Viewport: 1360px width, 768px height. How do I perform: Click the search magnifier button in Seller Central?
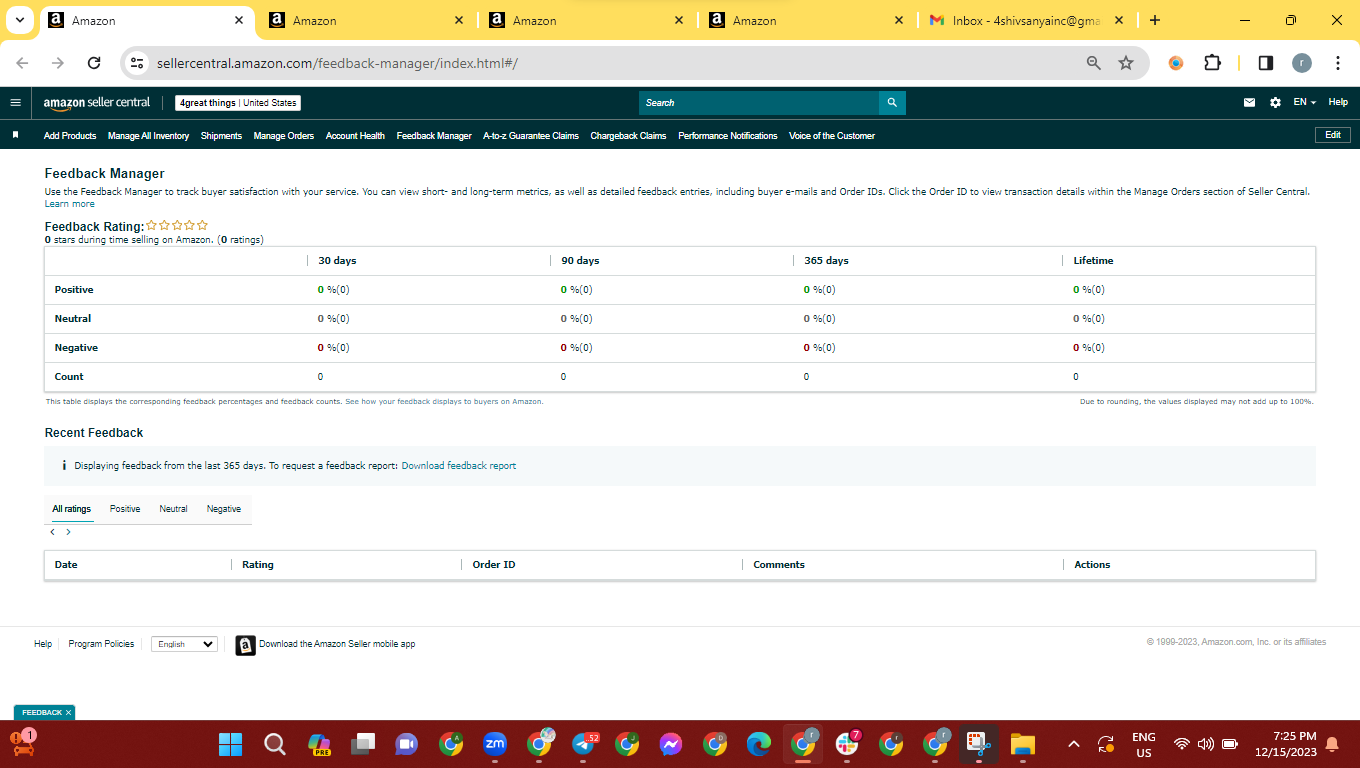click(892, 102)
